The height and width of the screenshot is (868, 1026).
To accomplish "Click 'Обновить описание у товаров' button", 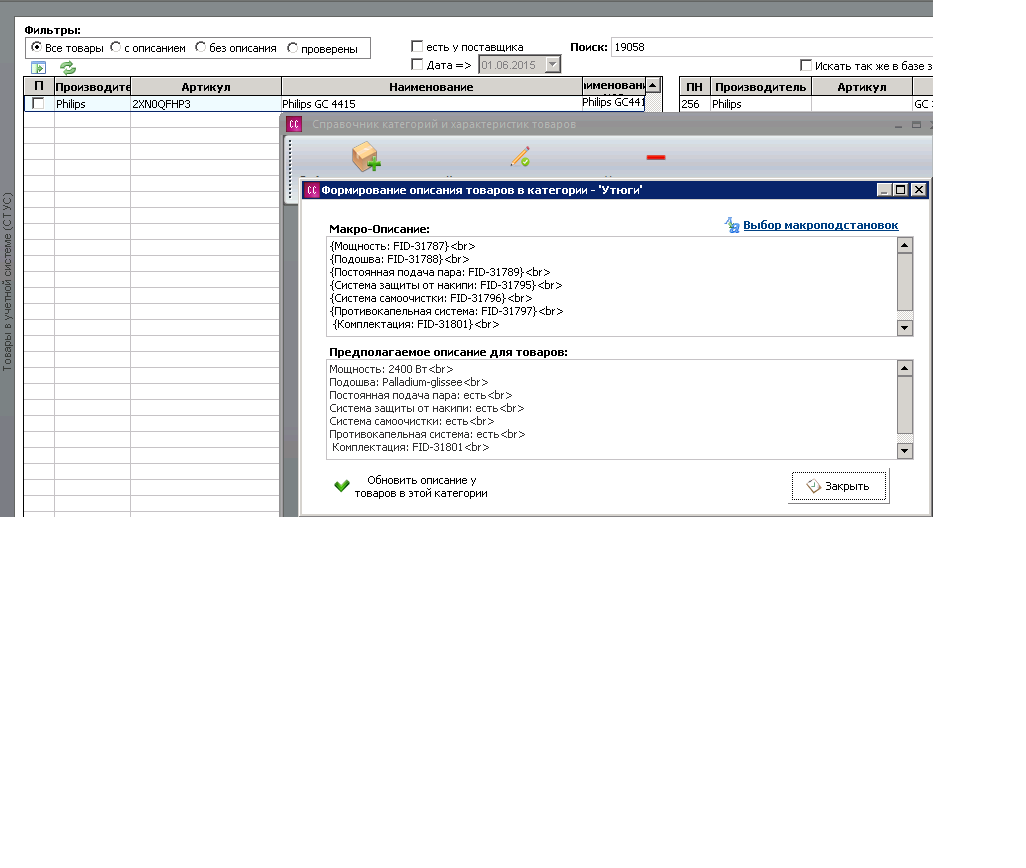I will (412, 486).
